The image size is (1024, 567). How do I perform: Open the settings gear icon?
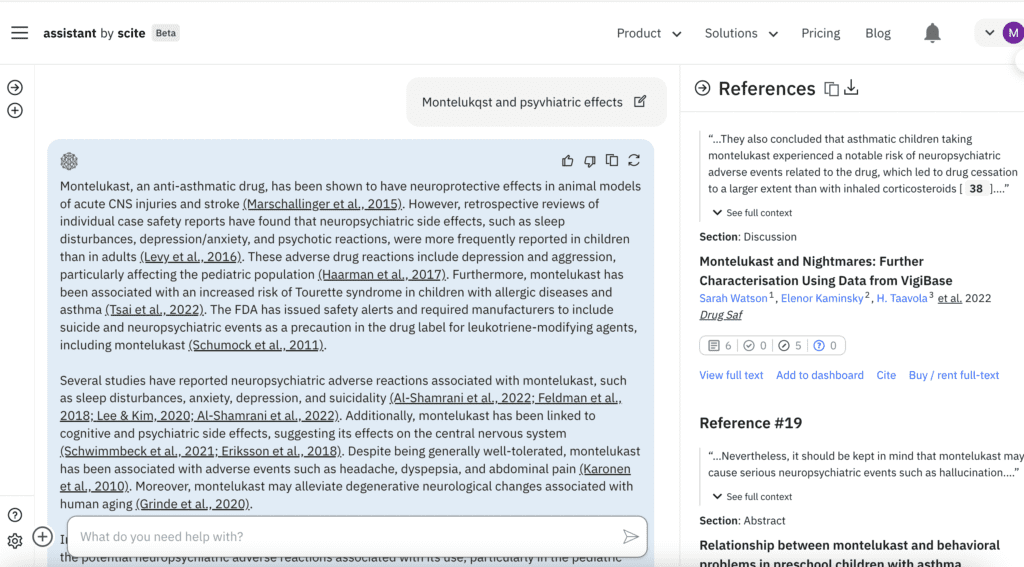[15, 541]
